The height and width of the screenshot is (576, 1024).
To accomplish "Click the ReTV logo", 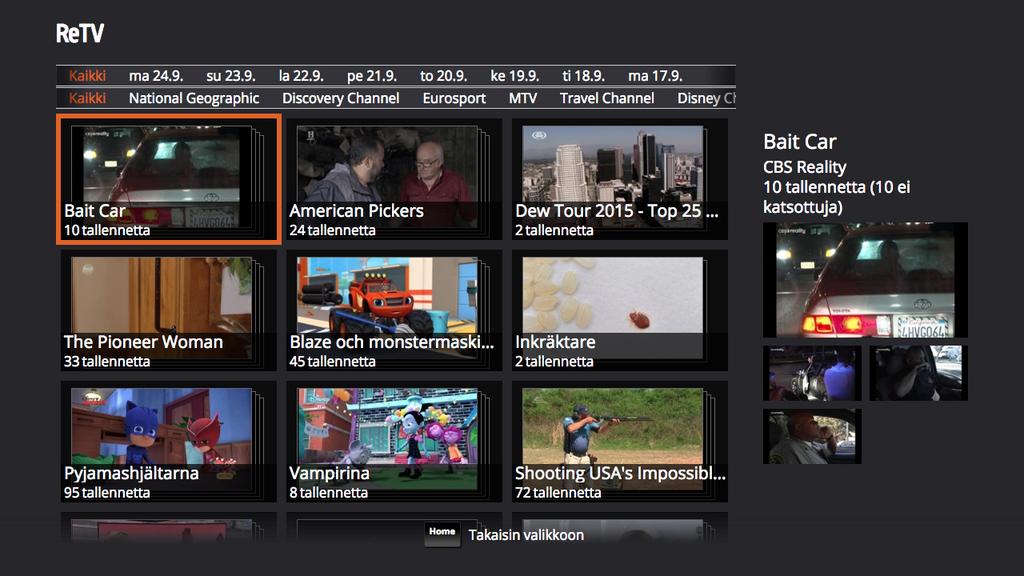I will [80, 33].
